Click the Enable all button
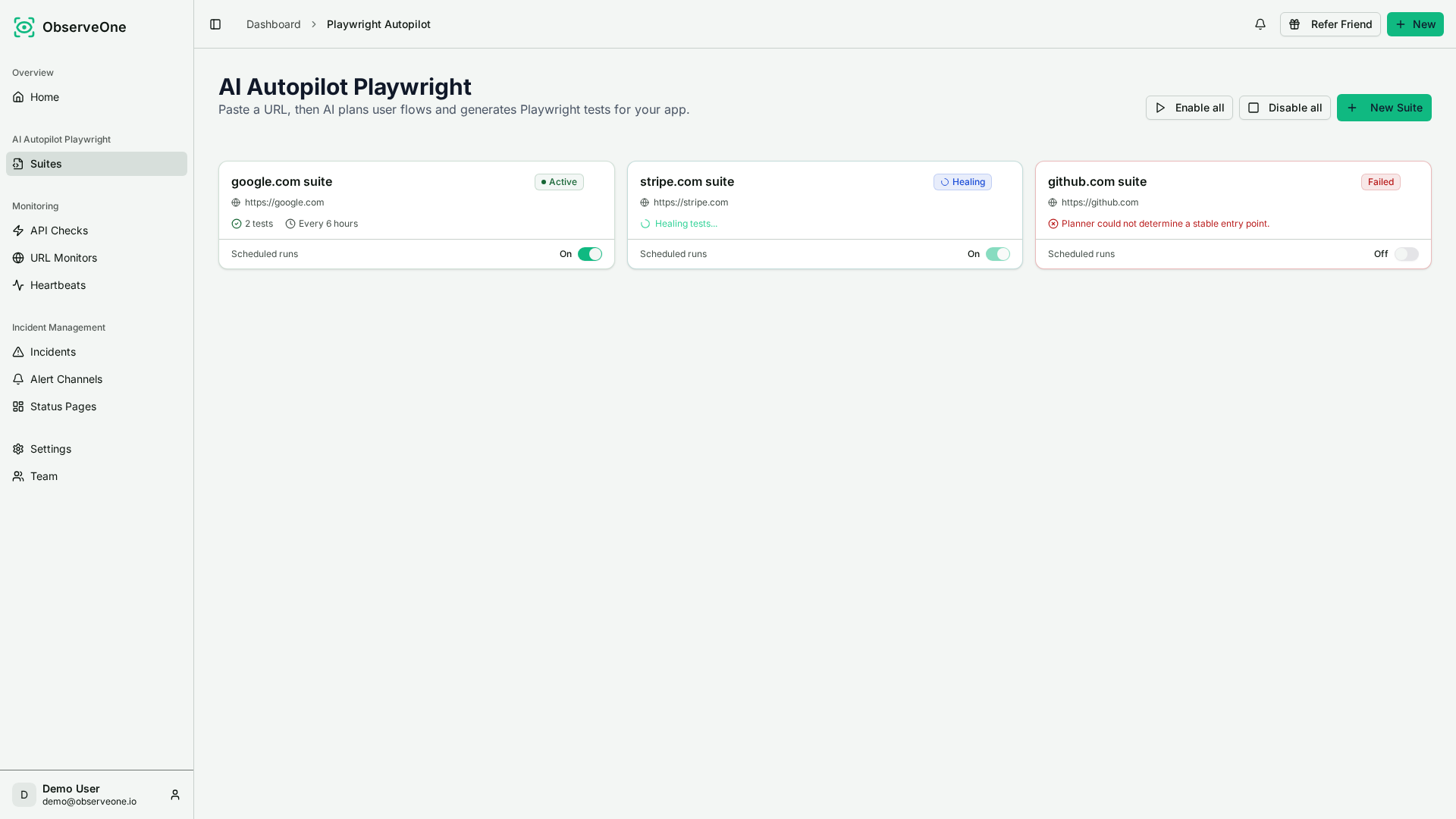 pos(1189,108)
